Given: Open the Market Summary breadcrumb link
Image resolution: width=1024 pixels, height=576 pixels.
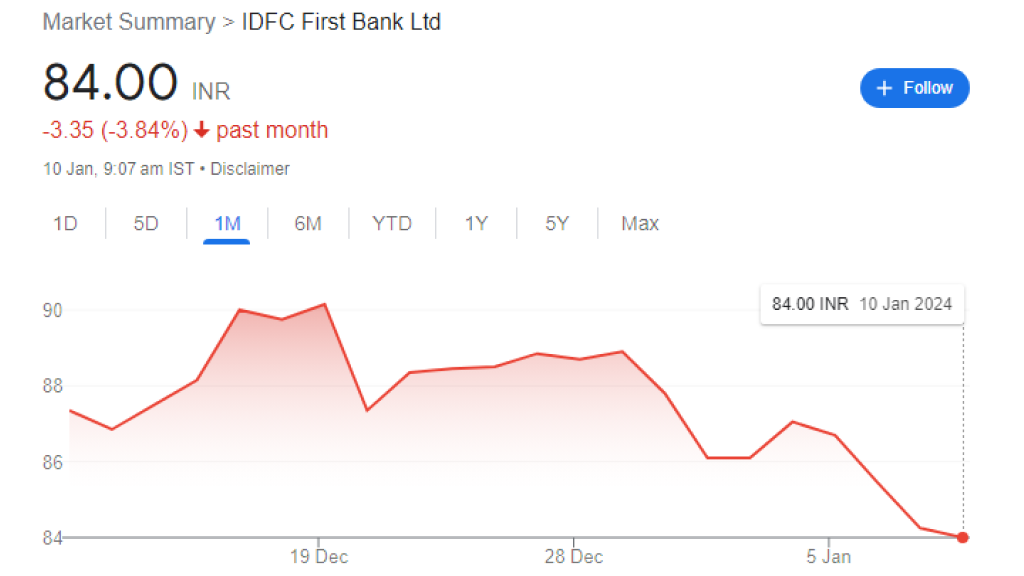Looking at the screenshot, I should pos(128,21).
